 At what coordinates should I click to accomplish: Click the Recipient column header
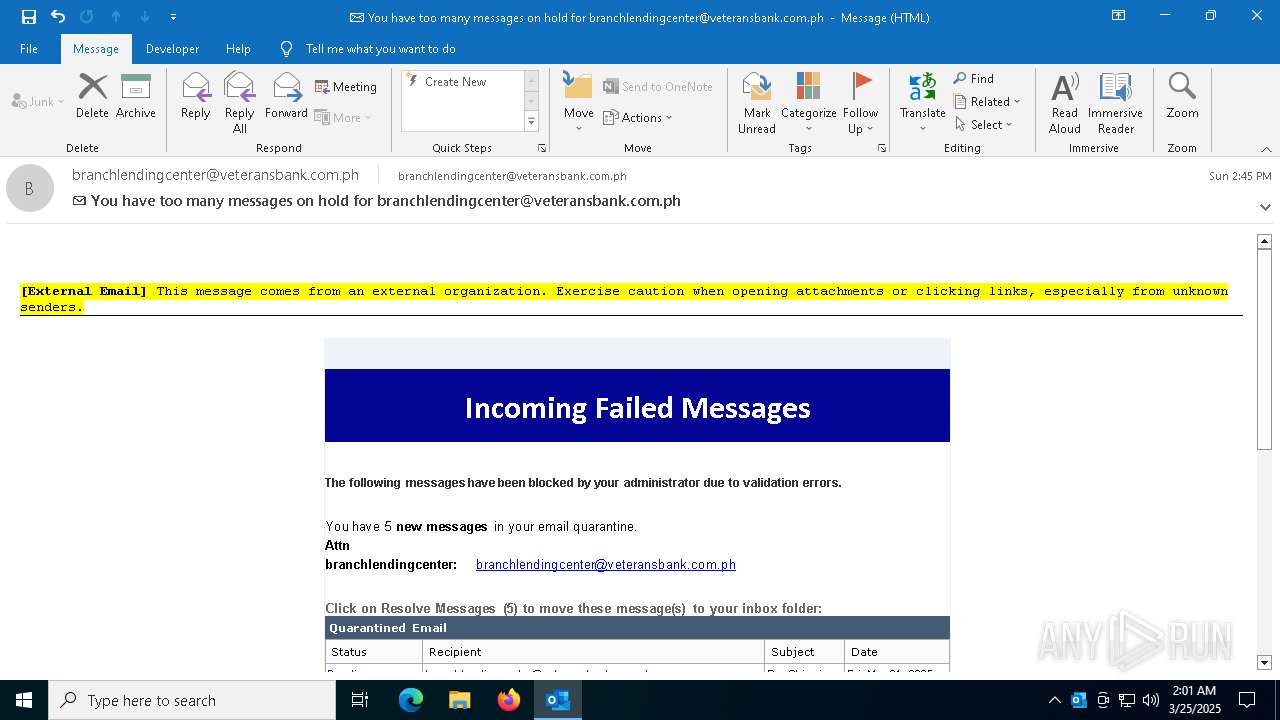click(x=594, y=652)
